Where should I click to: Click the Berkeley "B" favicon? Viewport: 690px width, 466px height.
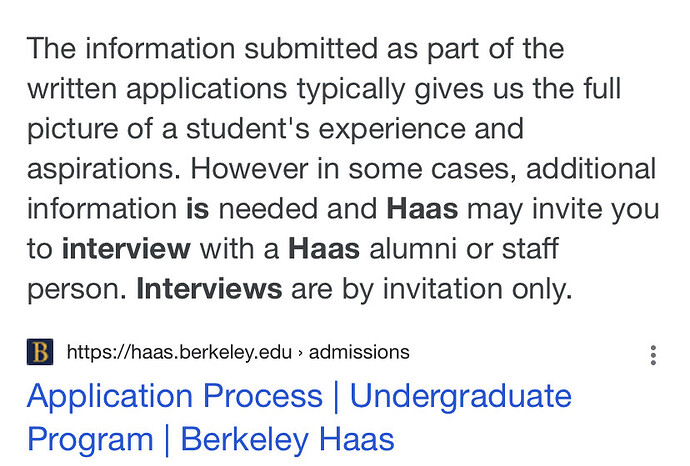[40, 352]
